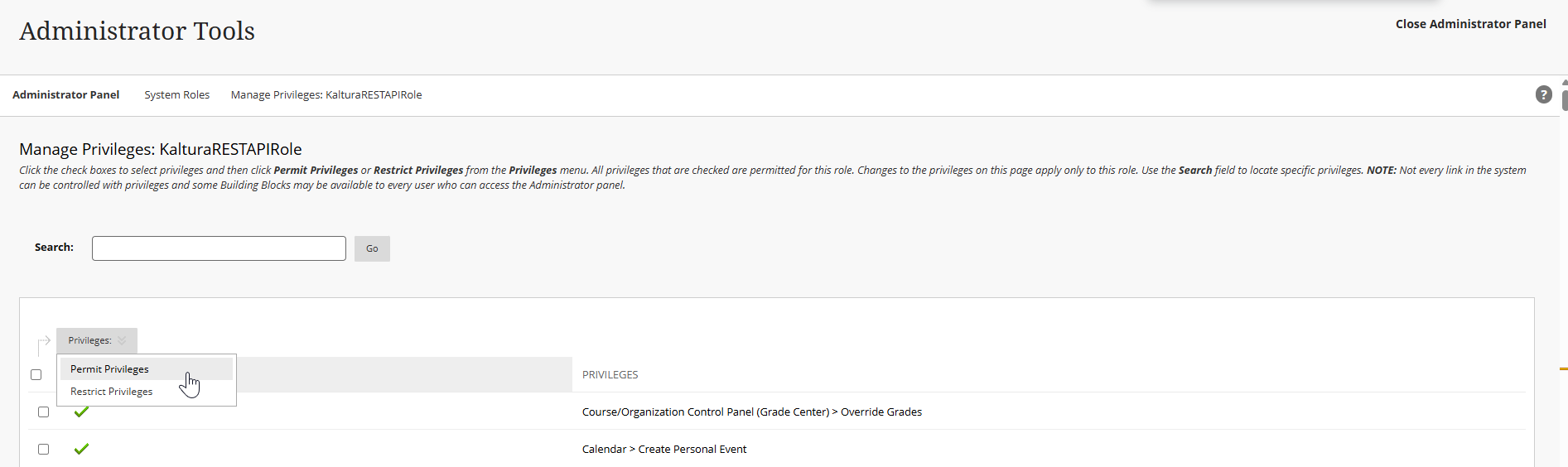Click the PRIVILEGES column header

610,375
